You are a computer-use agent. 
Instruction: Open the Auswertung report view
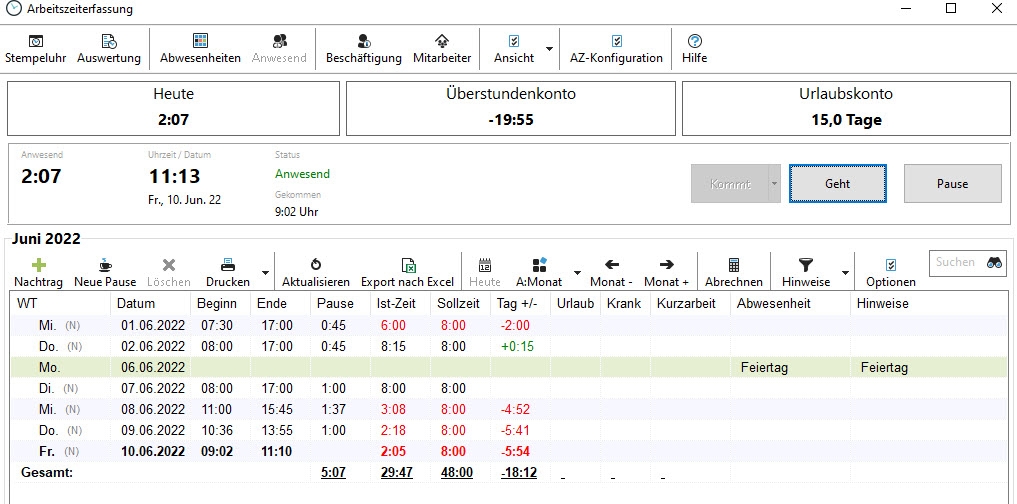[109, 48]
